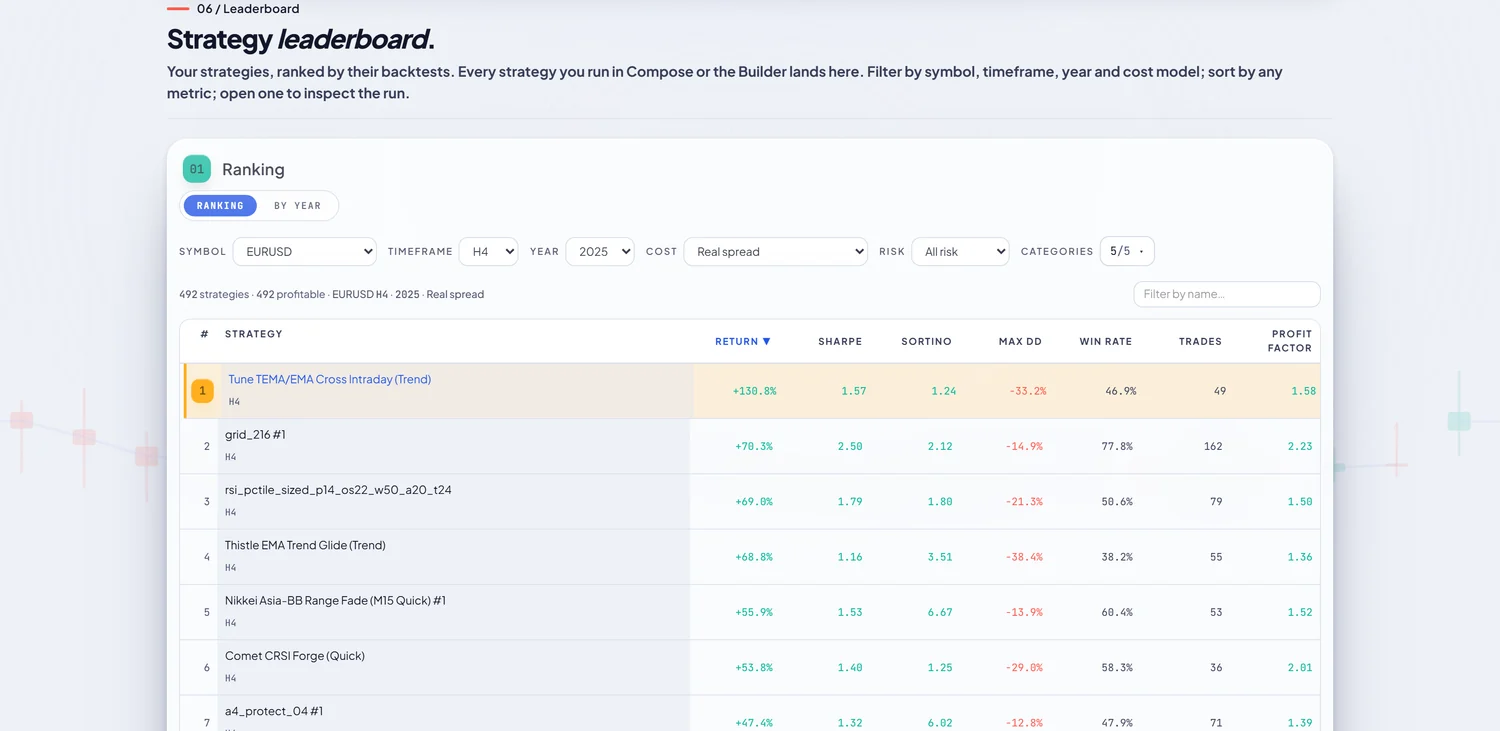Open Nikkei Asia-BB Range Fade (M15 Quick) #1
This screenshot has height=731, width=1500.
[335, 600]
